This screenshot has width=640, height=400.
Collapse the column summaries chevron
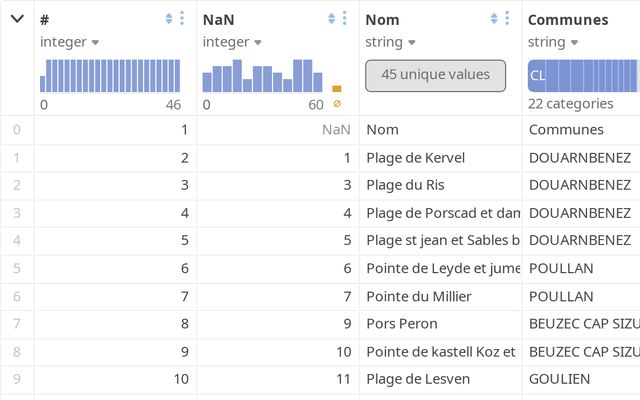click(17, 19)
